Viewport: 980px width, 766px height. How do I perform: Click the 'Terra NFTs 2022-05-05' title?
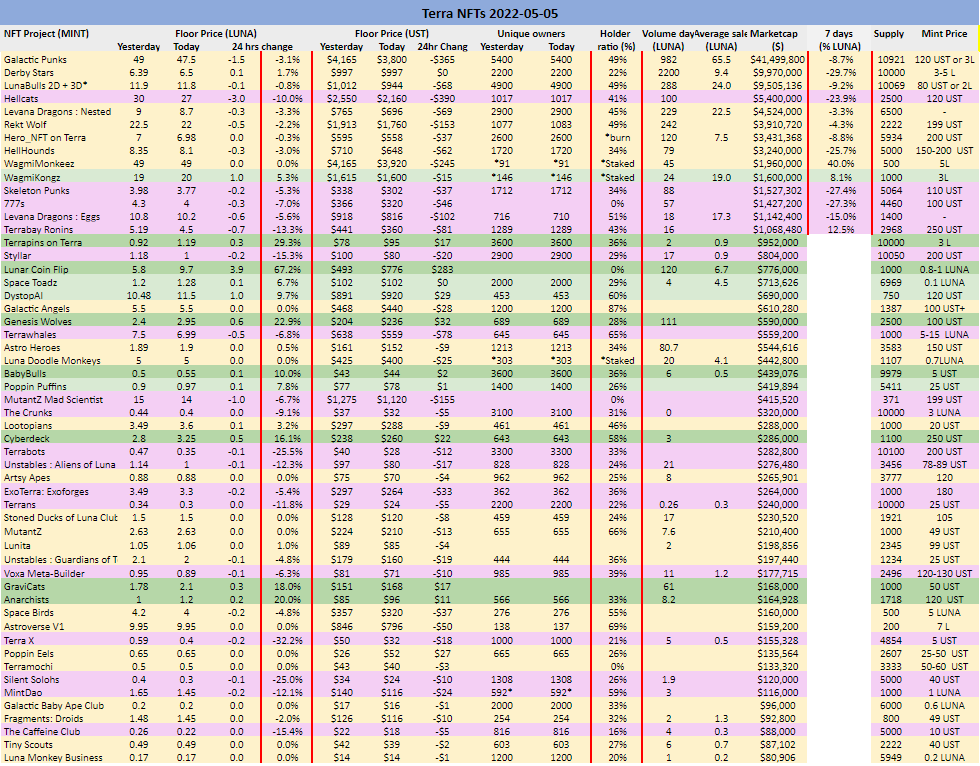pyautogui.click(x=490, y=13)
